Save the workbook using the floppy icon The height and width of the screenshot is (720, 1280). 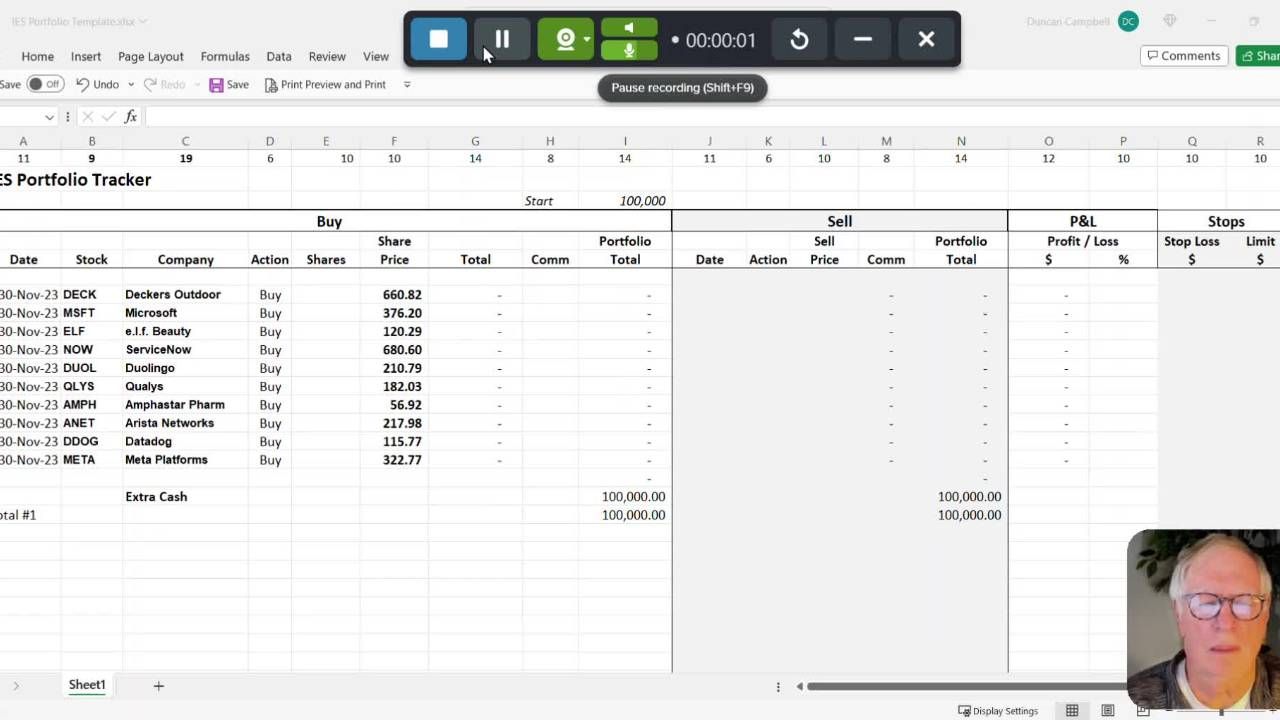tap(229, 85)
